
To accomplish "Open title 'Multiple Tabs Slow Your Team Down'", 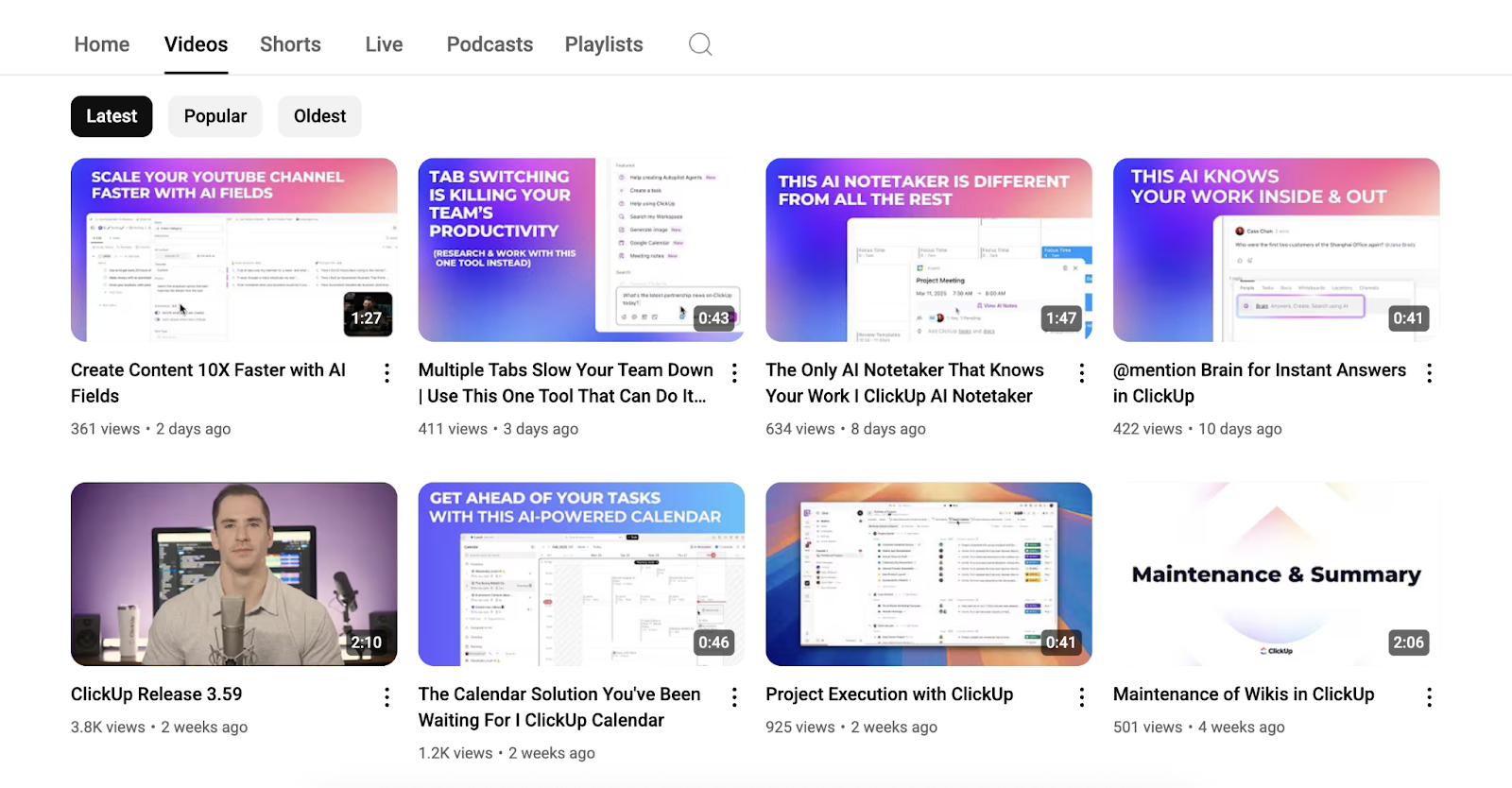I will pos(565,383).
